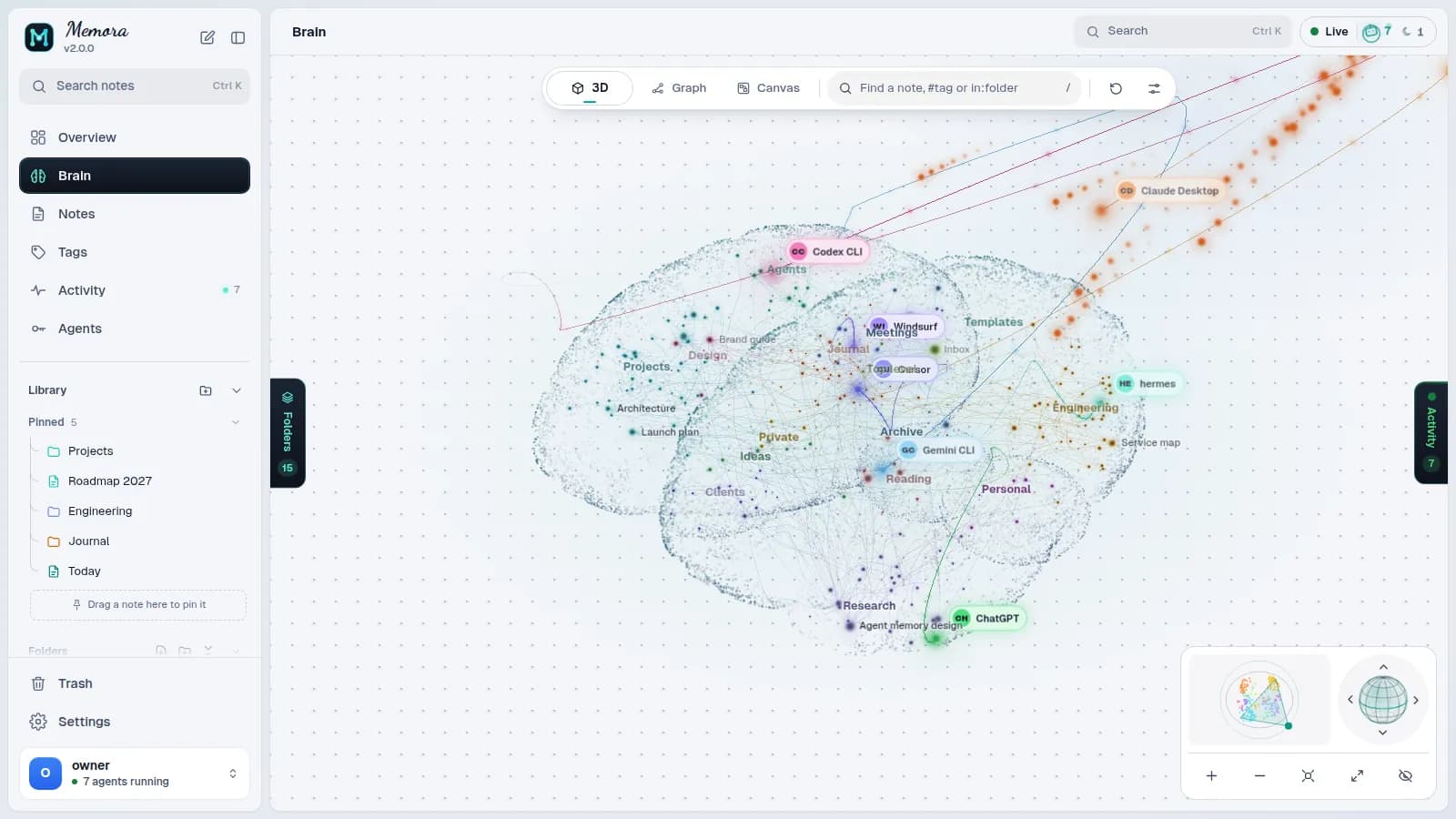Open the graph display settings sliders icon
This screenshot has height=819, width=1456.
click(x=1154, y=88)
